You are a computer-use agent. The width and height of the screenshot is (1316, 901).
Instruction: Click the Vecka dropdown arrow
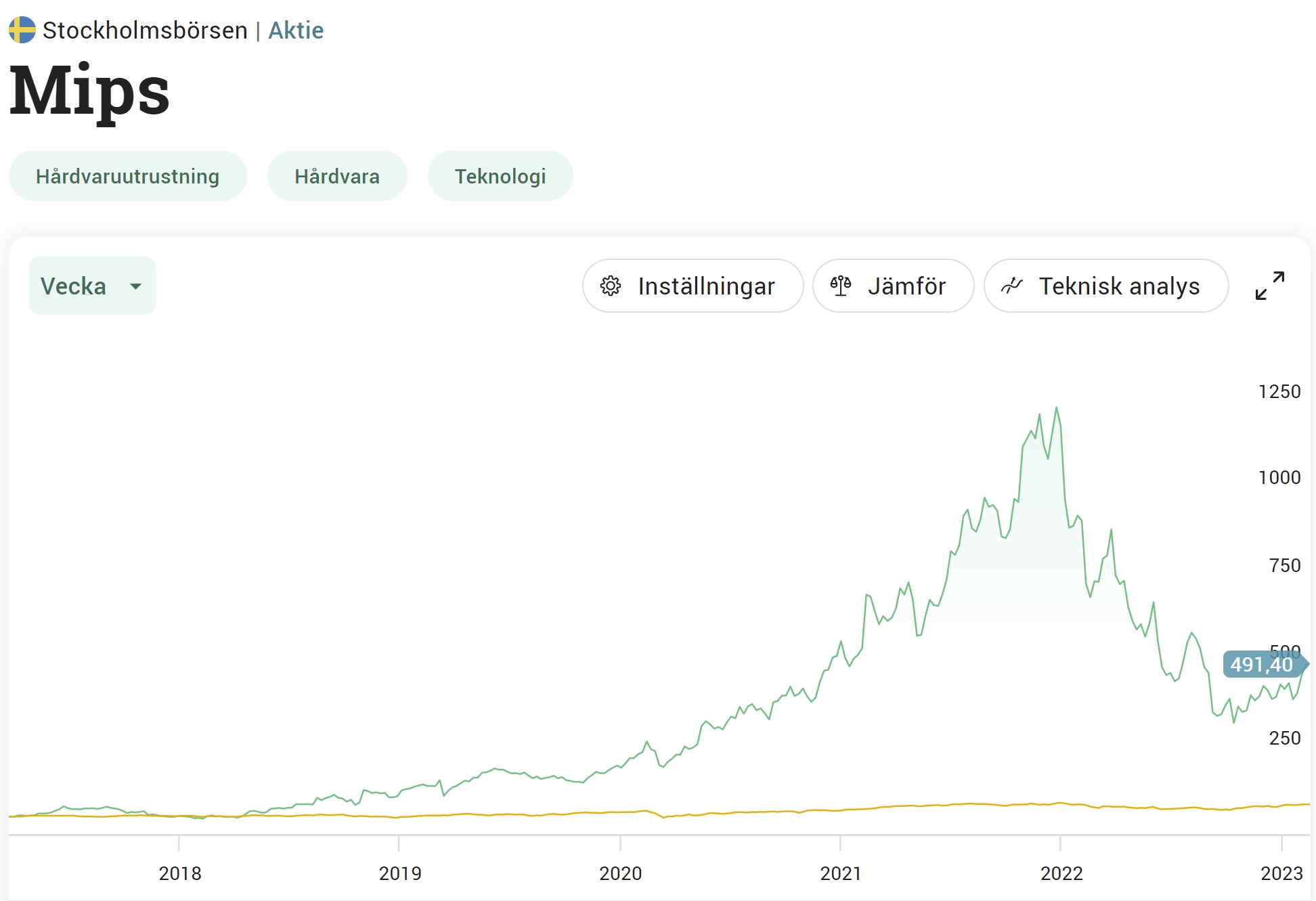[x=135, y=286]
